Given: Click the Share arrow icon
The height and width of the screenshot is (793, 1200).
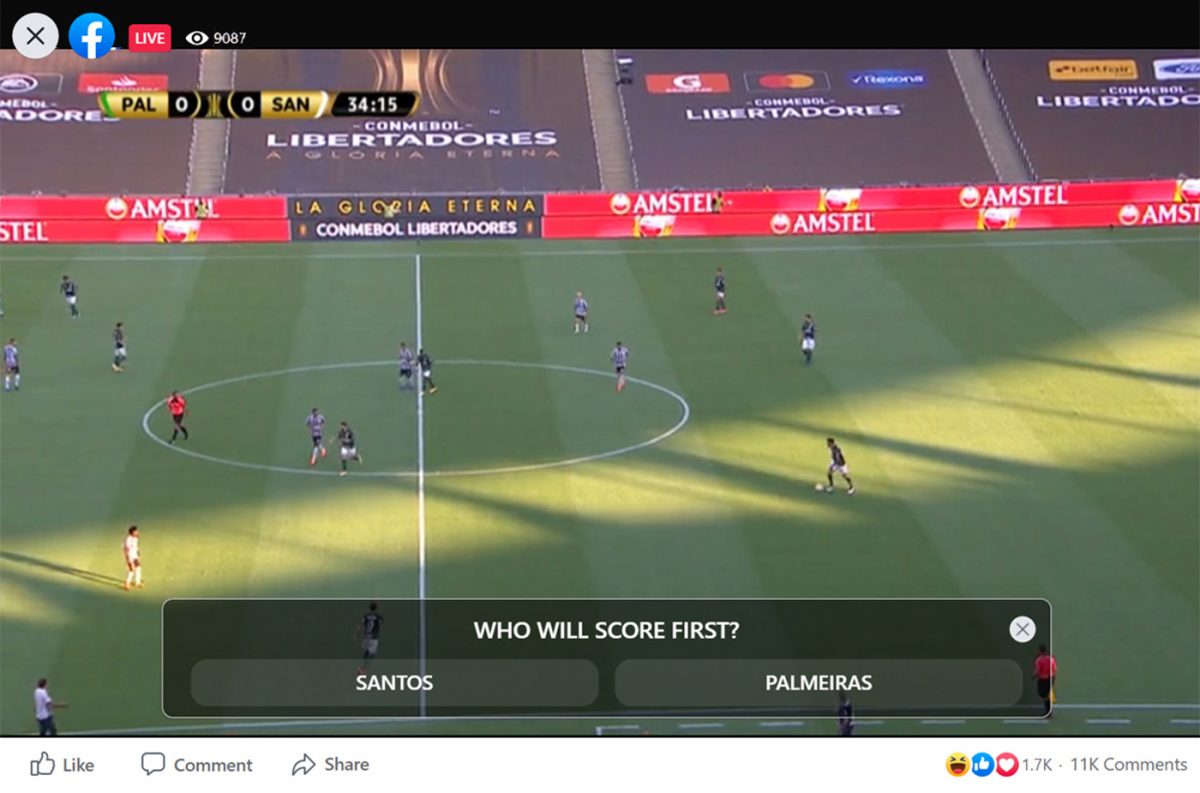Looking at the screenshot, I should [x=303, y=765].
